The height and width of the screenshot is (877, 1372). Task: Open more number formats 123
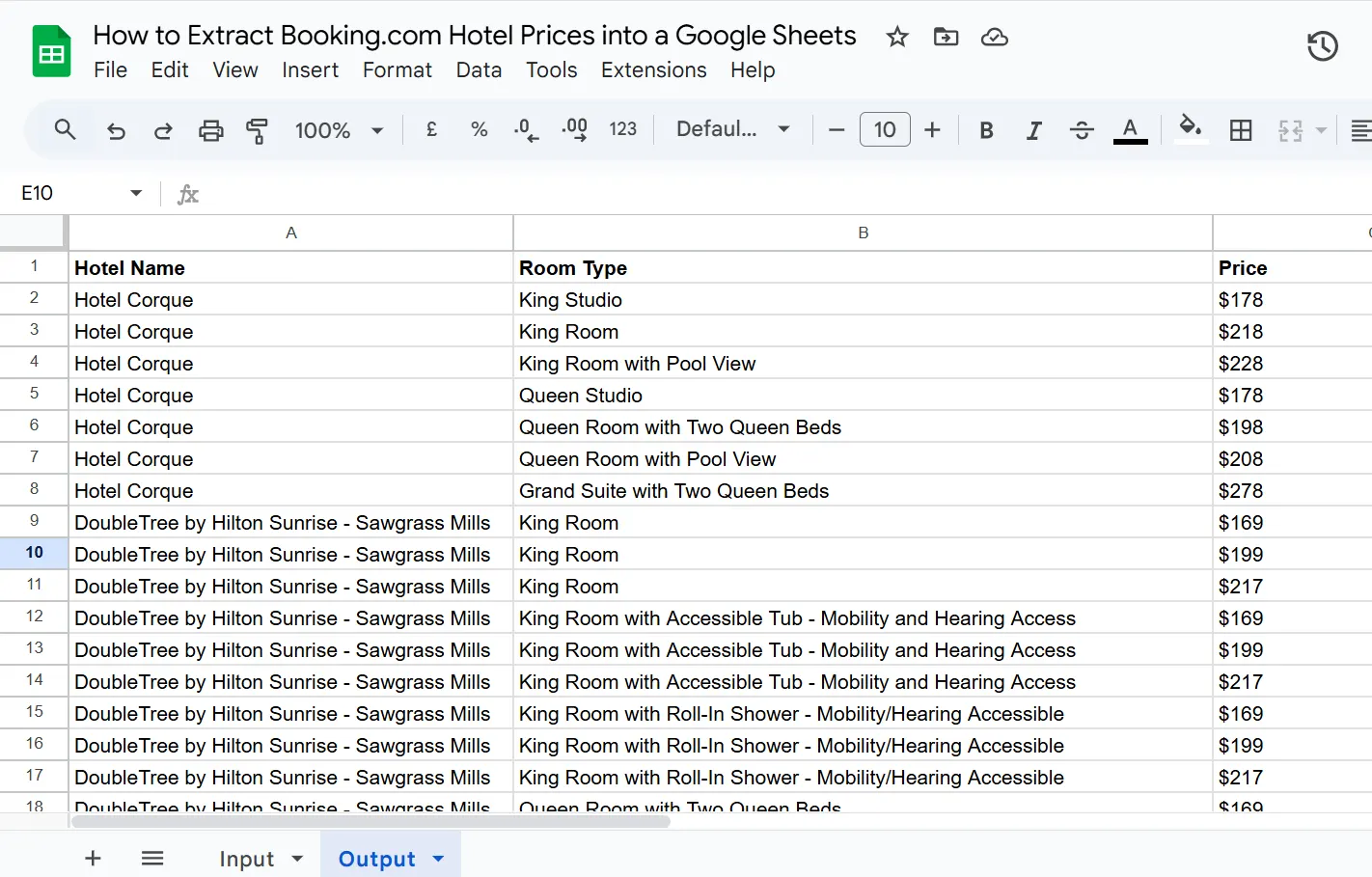[x=622, y=129]
